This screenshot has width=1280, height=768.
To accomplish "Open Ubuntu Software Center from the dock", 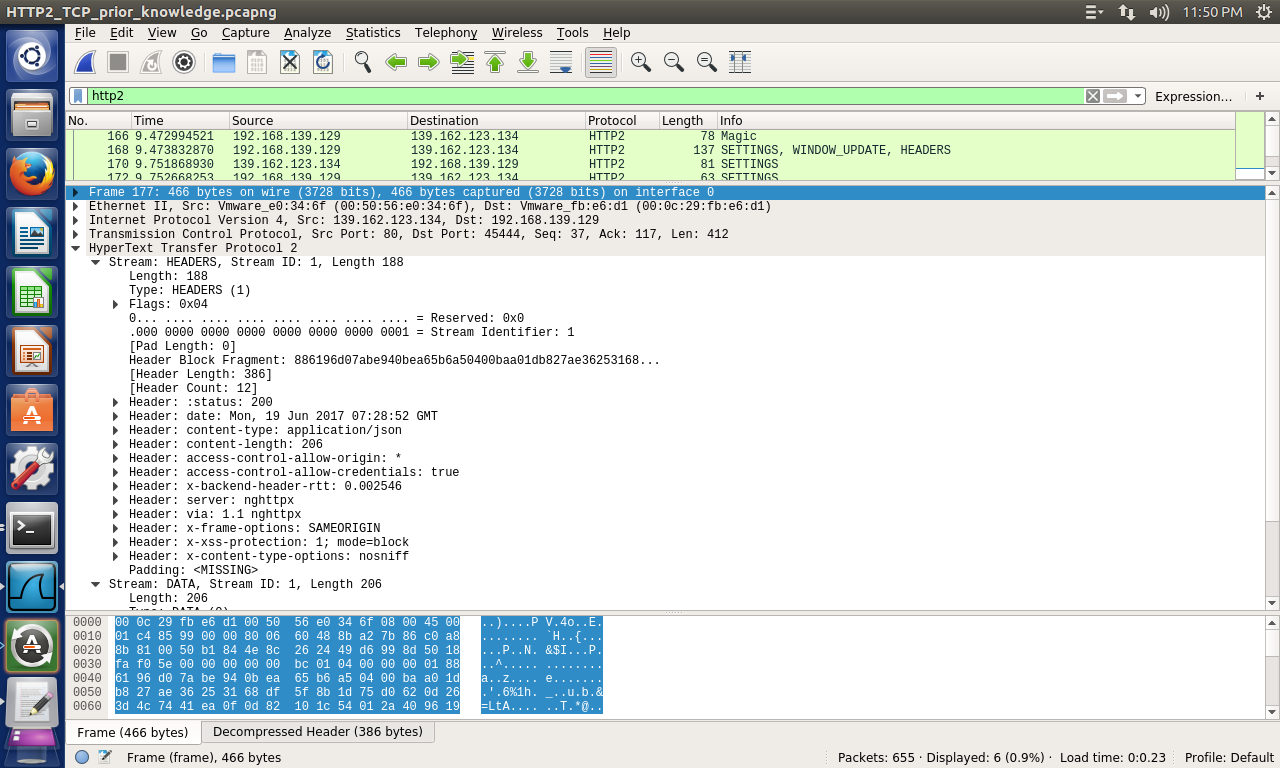I will point(32,411).
